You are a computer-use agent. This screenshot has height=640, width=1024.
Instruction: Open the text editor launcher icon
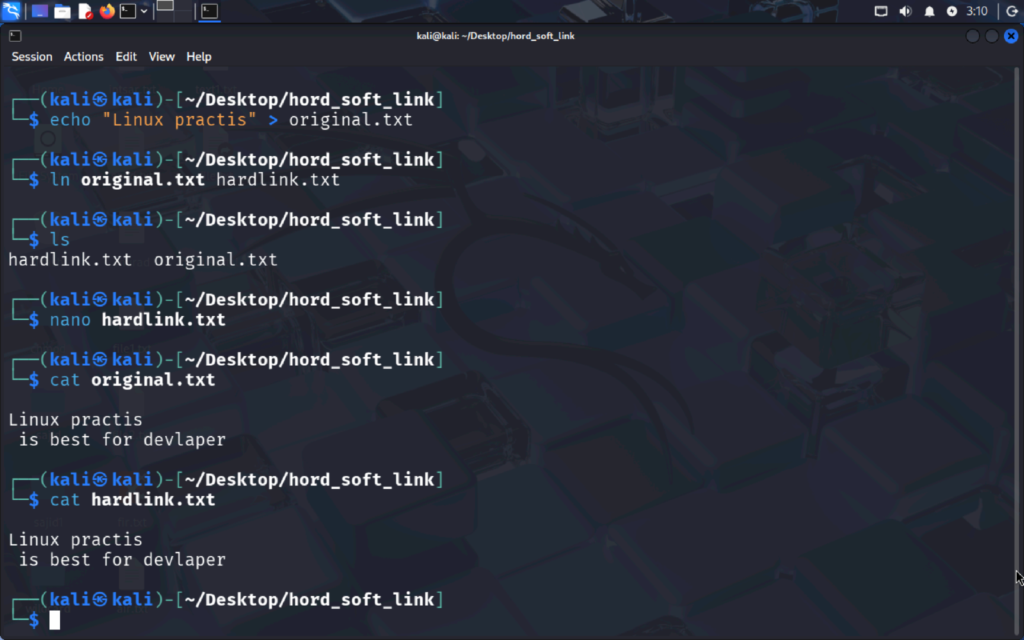[85, 12]
